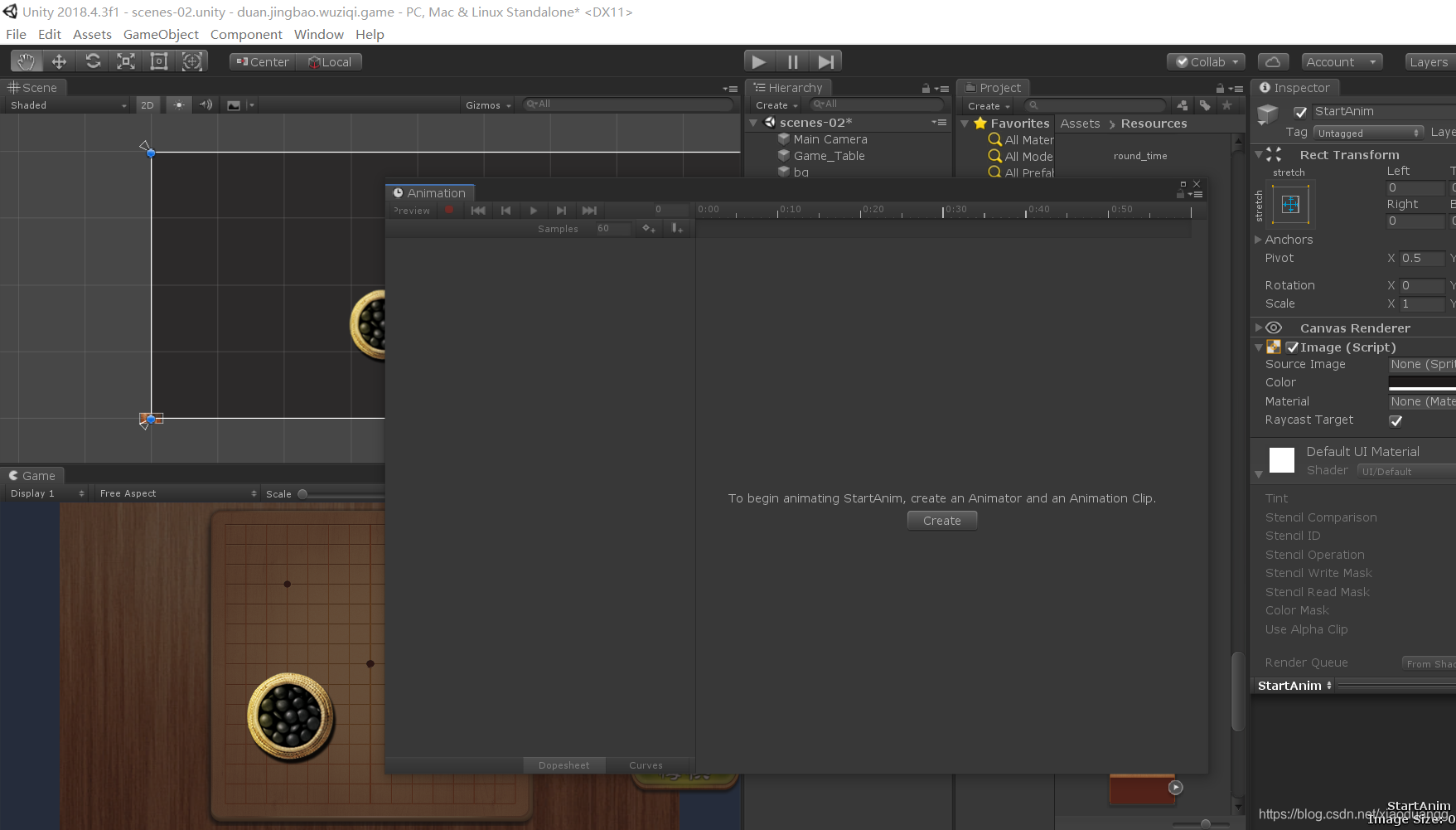Go to next keyframe in Animation
The height and width of the screenshot is (830, 1456).
coord(561,211)
